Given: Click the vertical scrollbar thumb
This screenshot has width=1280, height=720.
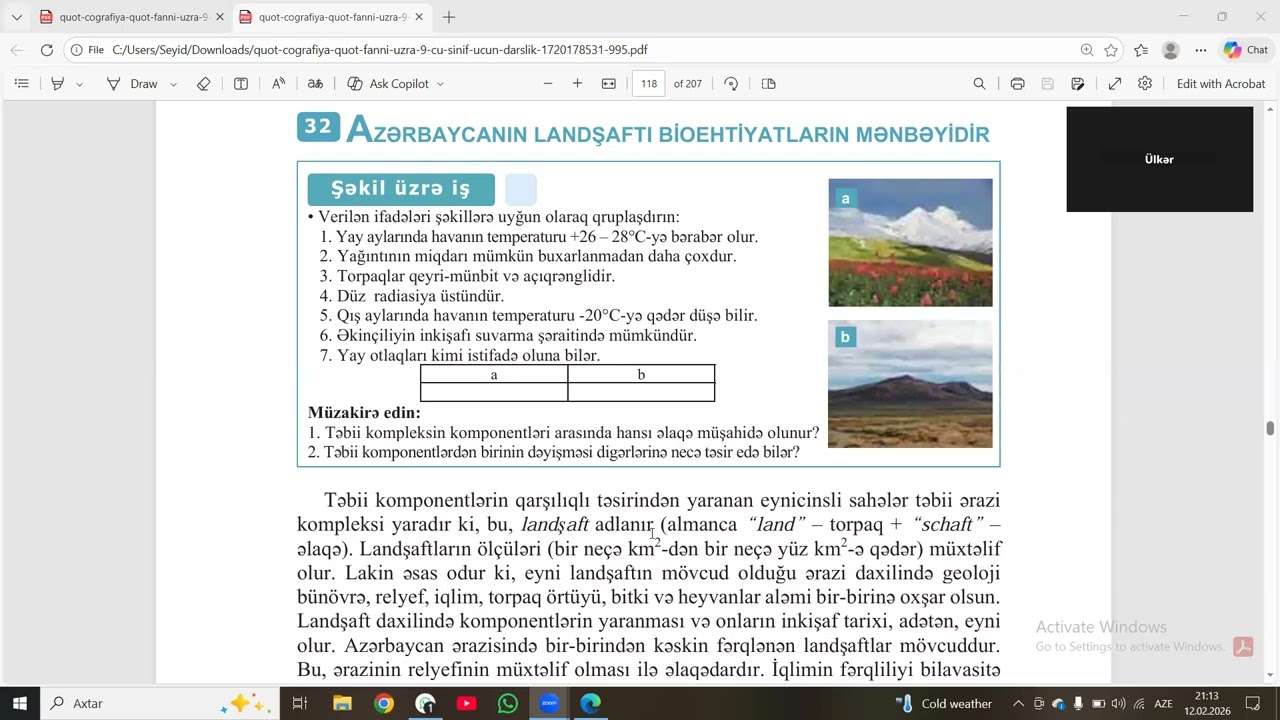Looking at the screenshot, I should coord(1271,428).
